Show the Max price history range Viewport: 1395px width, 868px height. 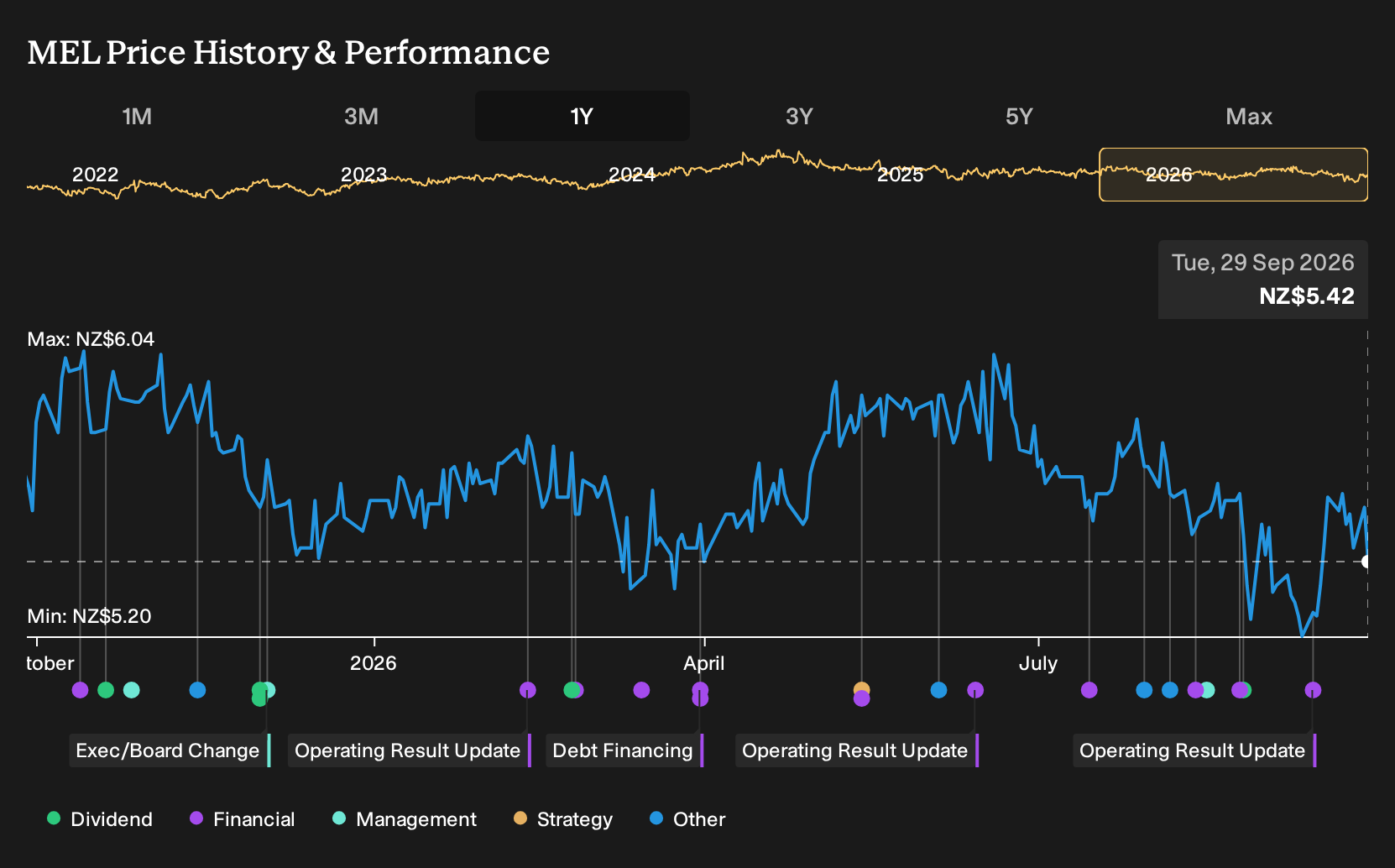point(1249,116)
